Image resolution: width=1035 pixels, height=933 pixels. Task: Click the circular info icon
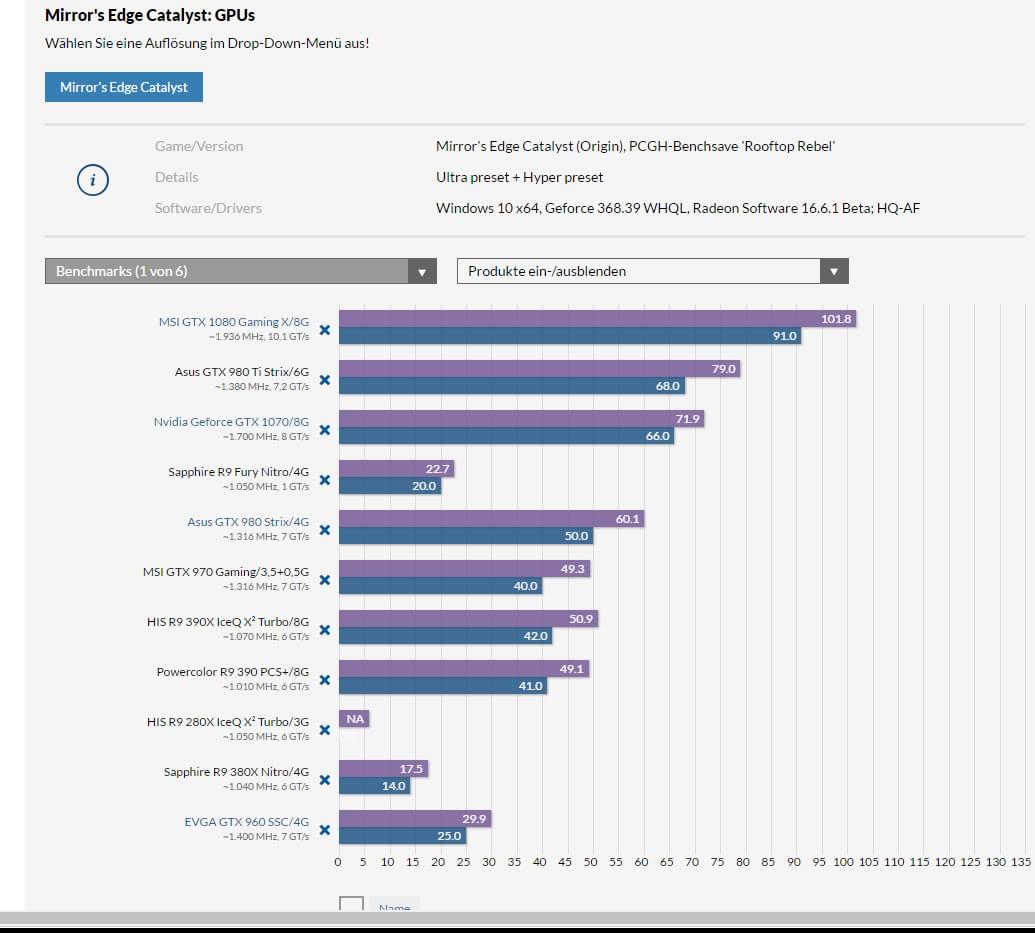tap(92, 180)
